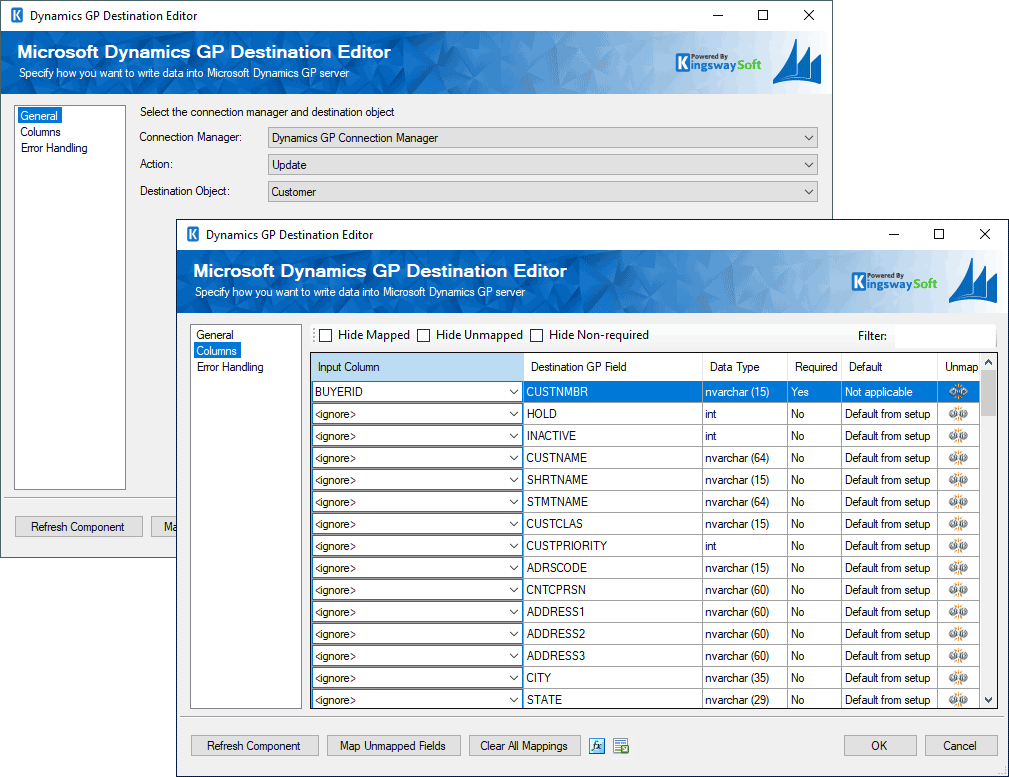Click the unmap icon for CUSTPRIORITY row

pos(958,546)
